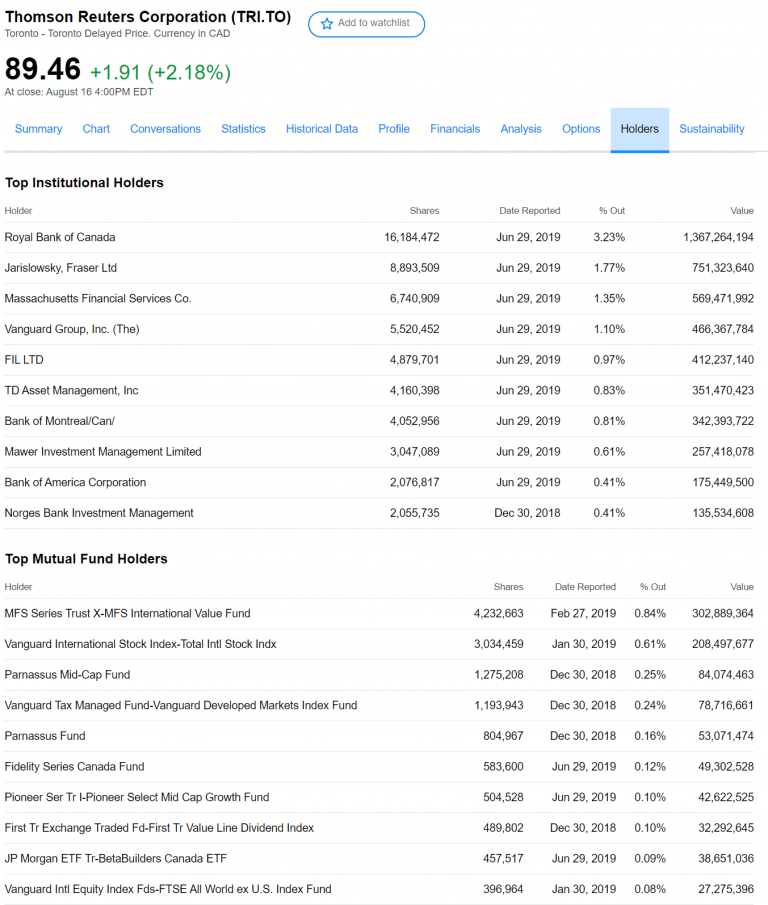Select Mawer Investment Management Limited row
The height and width of the screenshot is (905, 768).
coord(379,451)
